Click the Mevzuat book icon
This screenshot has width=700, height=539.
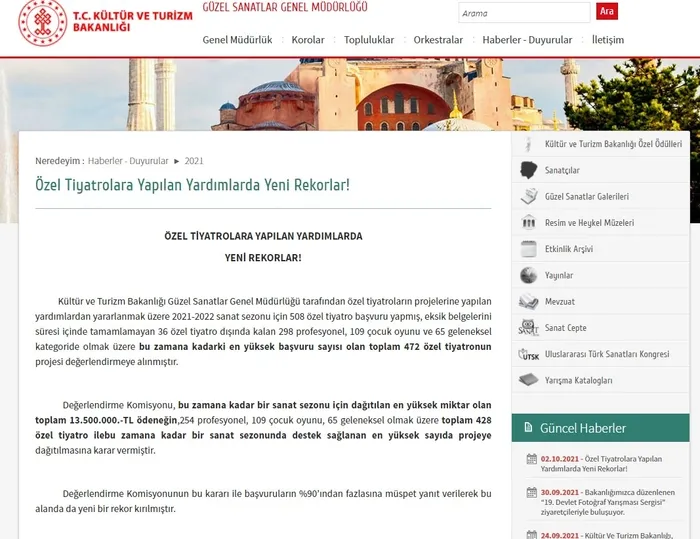(x=529, y=301)
